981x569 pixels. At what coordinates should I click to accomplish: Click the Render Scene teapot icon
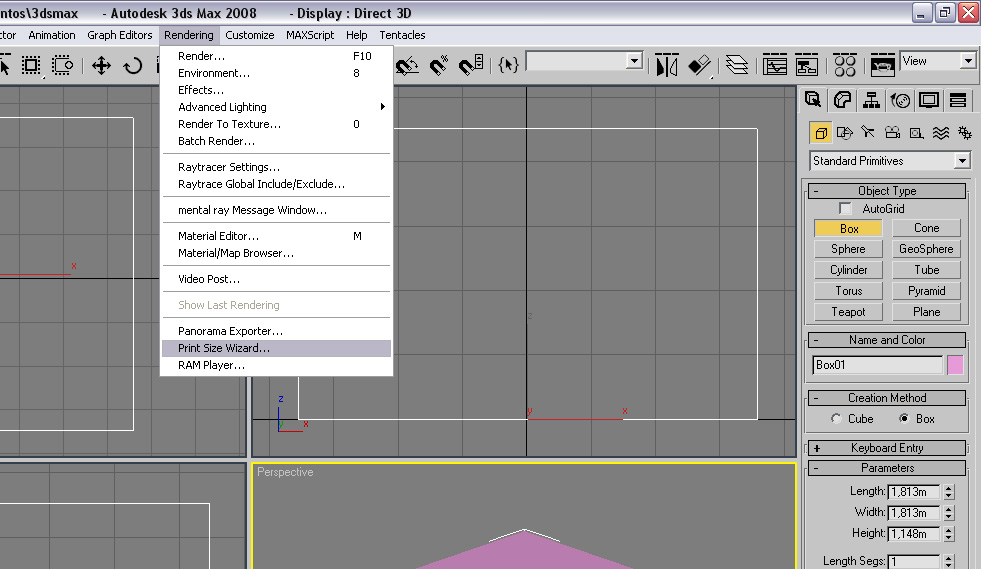pyautogui.click(x=882, y=65)
